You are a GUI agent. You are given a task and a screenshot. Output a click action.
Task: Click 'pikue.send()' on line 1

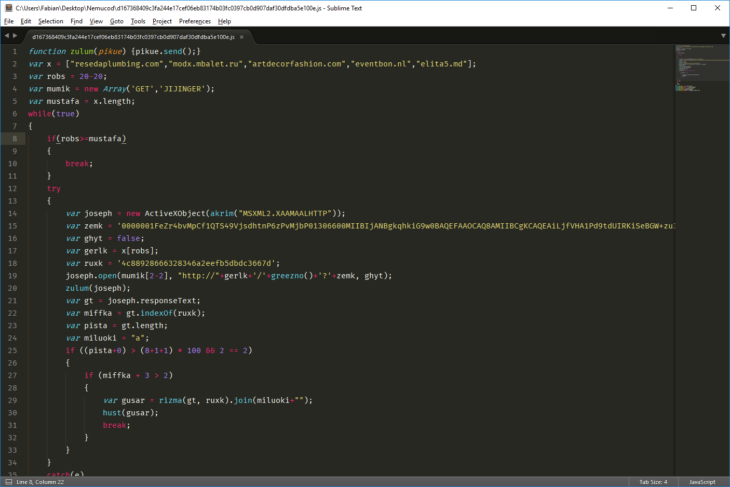(x=163, y=51)
